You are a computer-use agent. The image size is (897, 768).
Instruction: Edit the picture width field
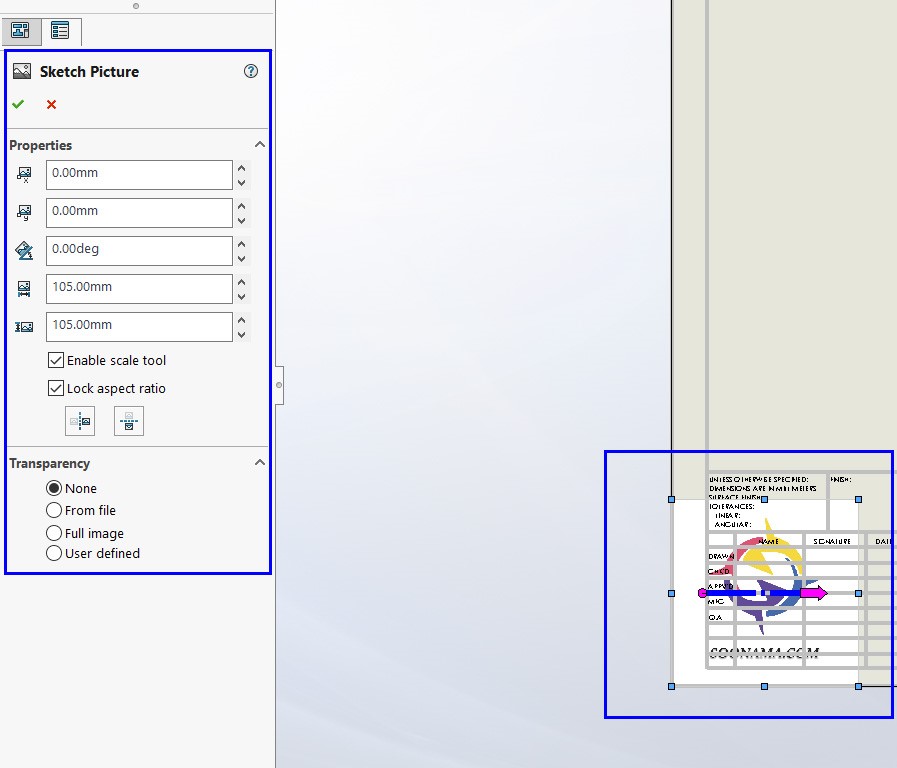click(x=139, y=289)
